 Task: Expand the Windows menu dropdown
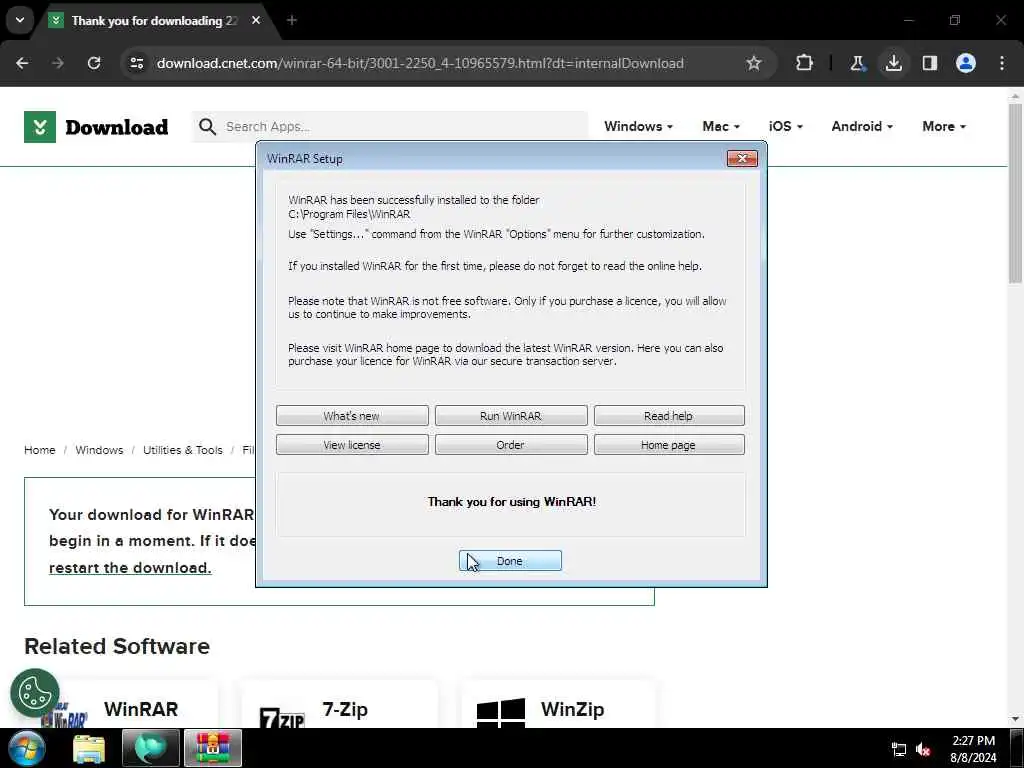pyautogui.click(x=639, y=127)
